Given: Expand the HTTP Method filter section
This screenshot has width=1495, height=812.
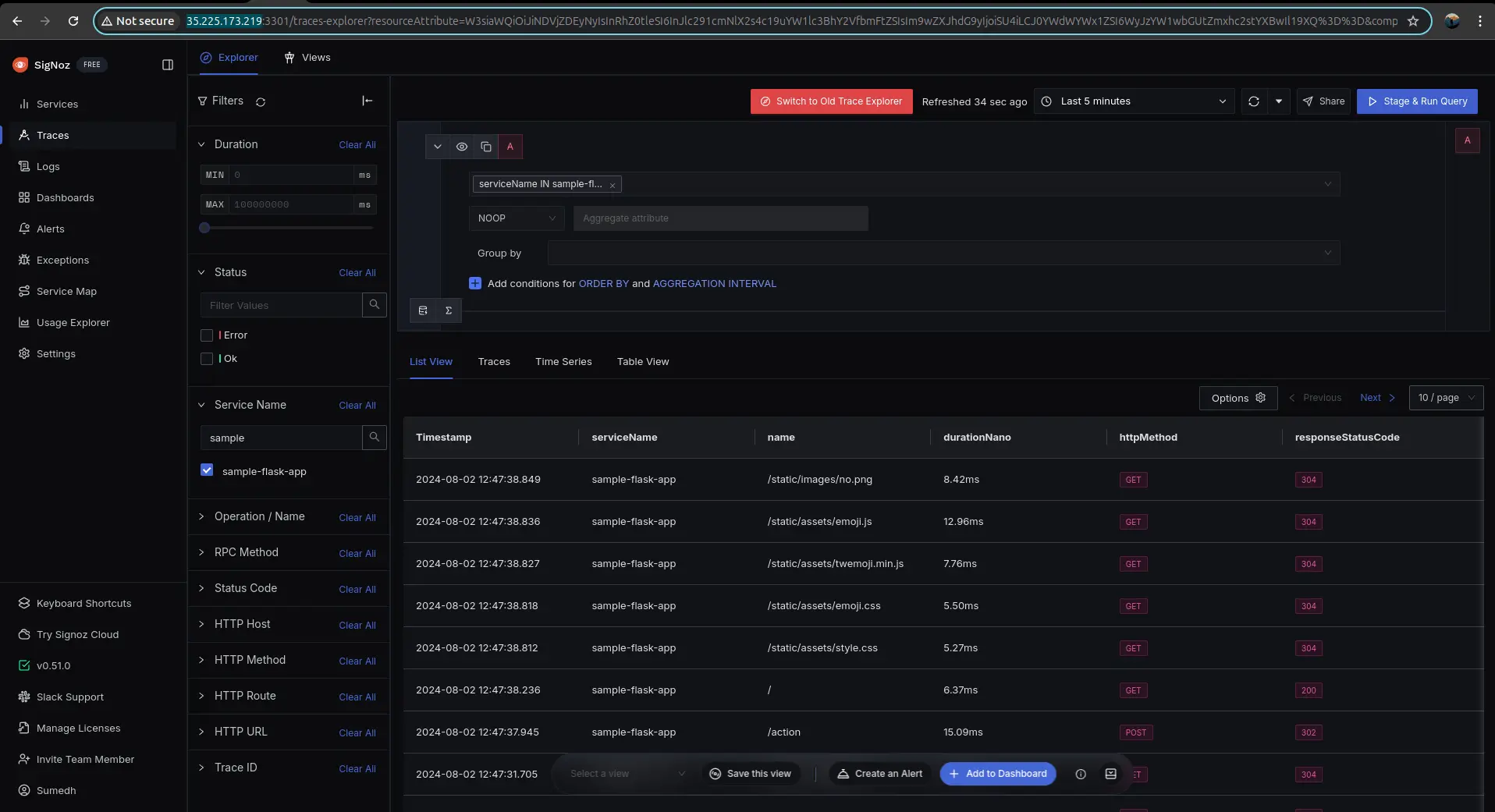Looking at the screenshot, I should (250, 660).
